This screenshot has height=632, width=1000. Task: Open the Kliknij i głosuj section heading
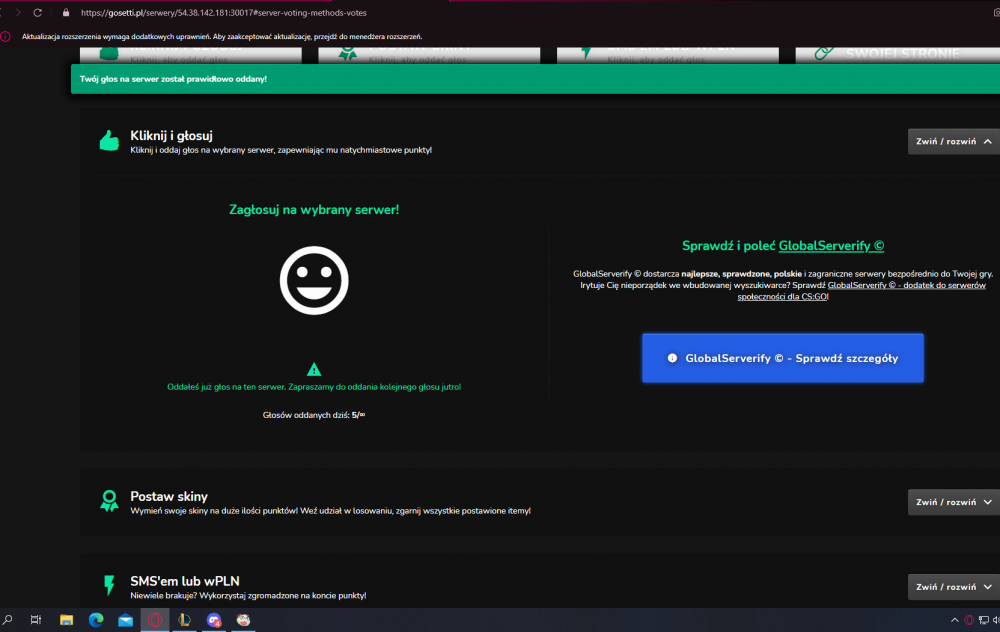[x=171, y=135]
